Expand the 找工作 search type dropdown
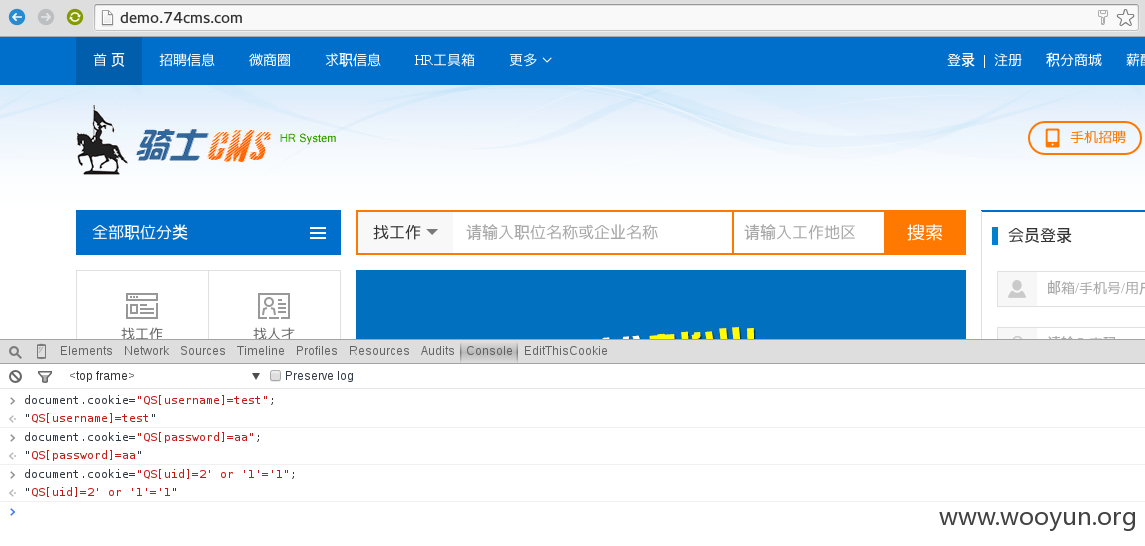 405,233
